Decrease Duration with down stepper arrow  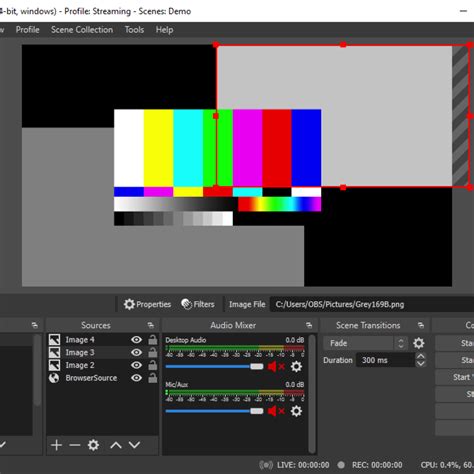pyautogui.click(x=421, y=364)
